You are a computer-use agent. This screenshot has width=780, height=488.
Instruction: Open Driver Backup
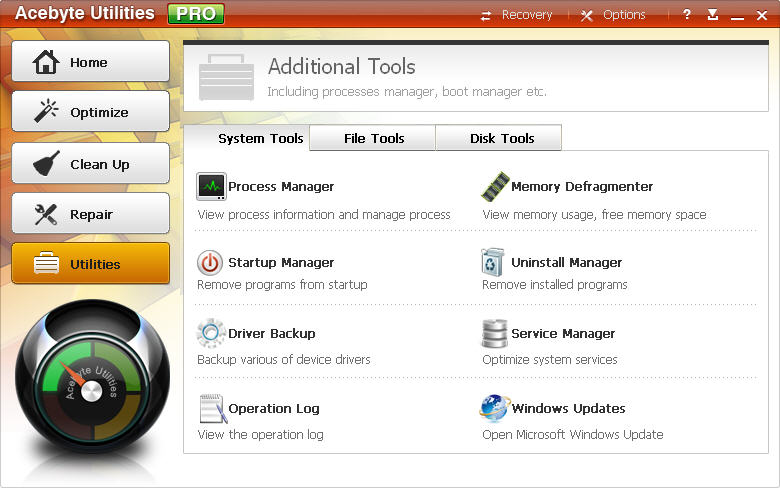coord(272,333)
